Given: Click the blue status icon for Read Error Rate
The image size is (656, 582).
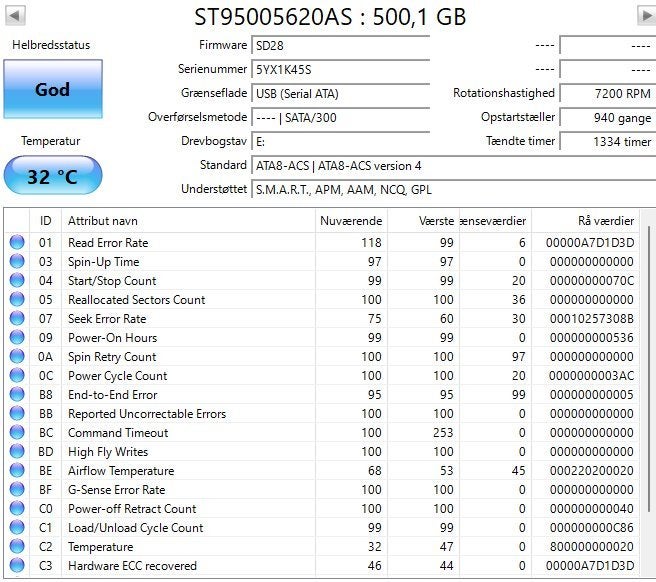Looking at the screenshot, I should coord(17,242).
